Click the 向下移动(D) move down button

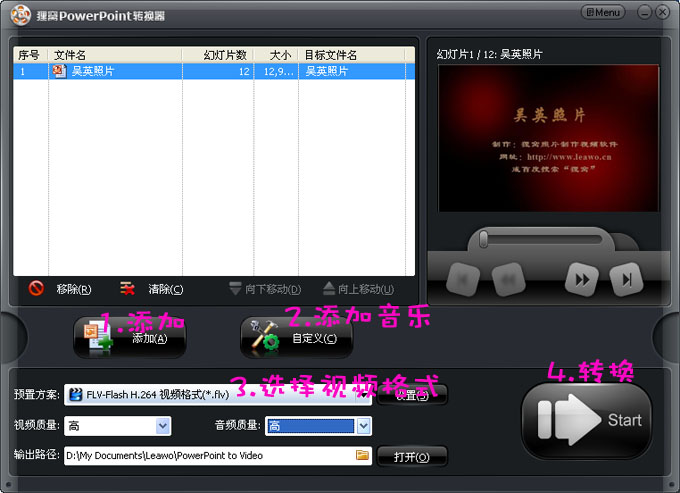coord(265,289)
